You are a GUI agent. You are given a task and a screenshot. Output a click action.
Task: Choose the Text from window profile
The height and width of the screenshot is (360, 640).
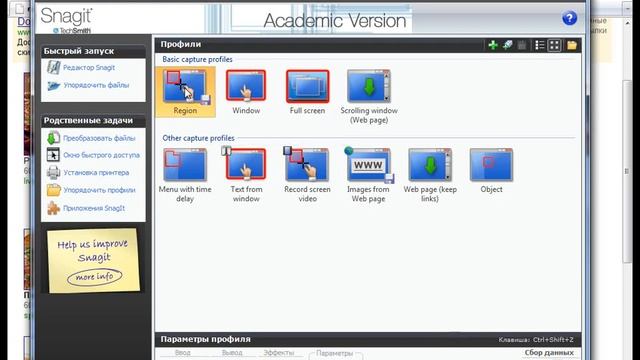pyautogui.click(x=246, y=176)
